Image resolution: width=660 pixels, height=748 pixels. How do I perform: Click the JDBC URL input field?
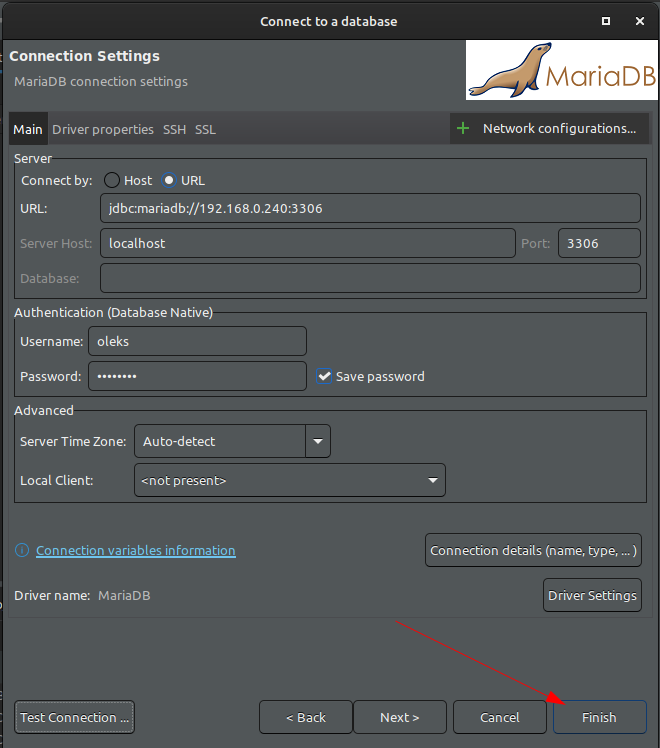pos(370,208)
